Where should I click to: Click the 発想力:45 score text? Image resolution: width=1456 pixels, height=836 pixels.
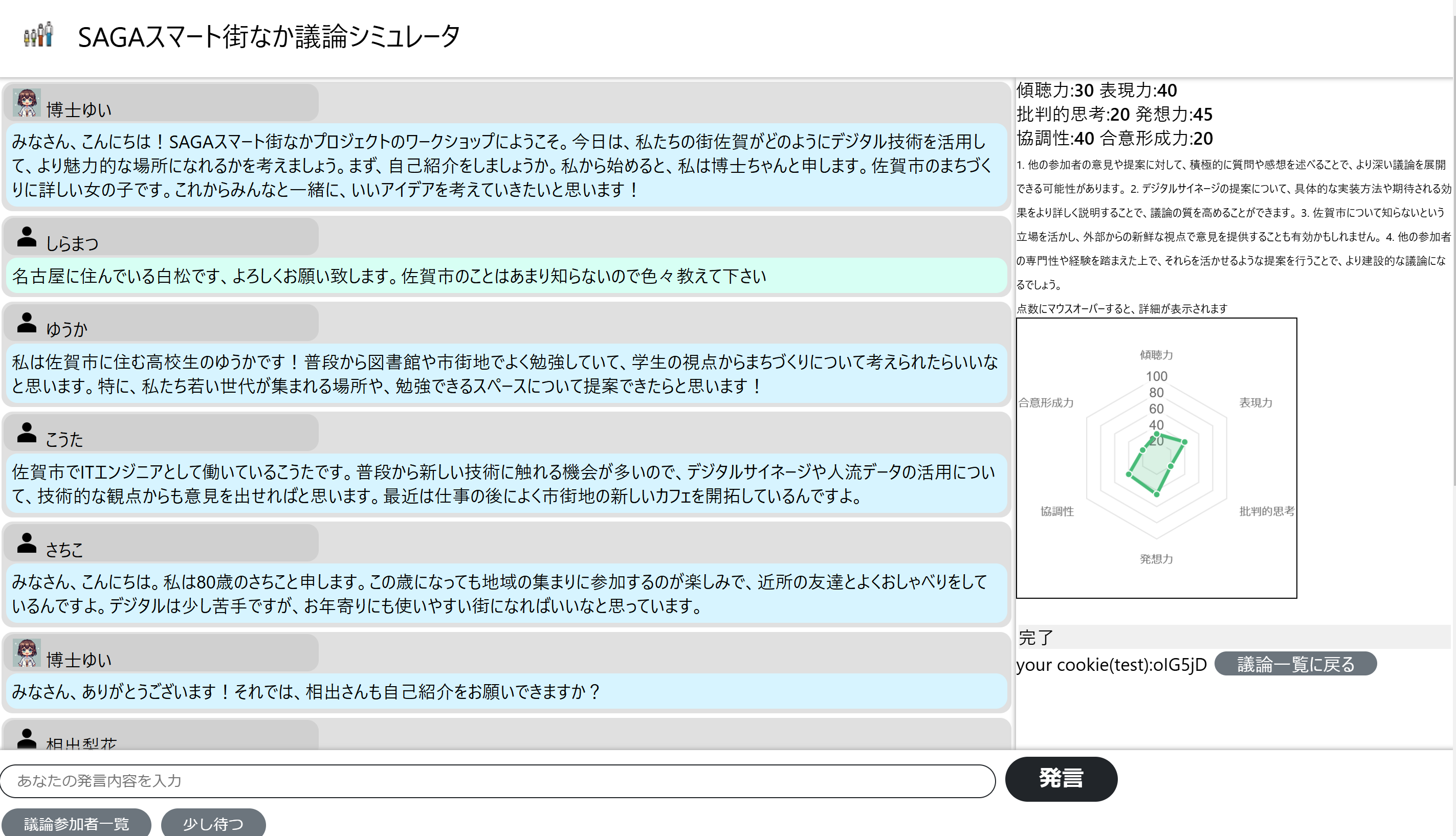pos(1174,114)
